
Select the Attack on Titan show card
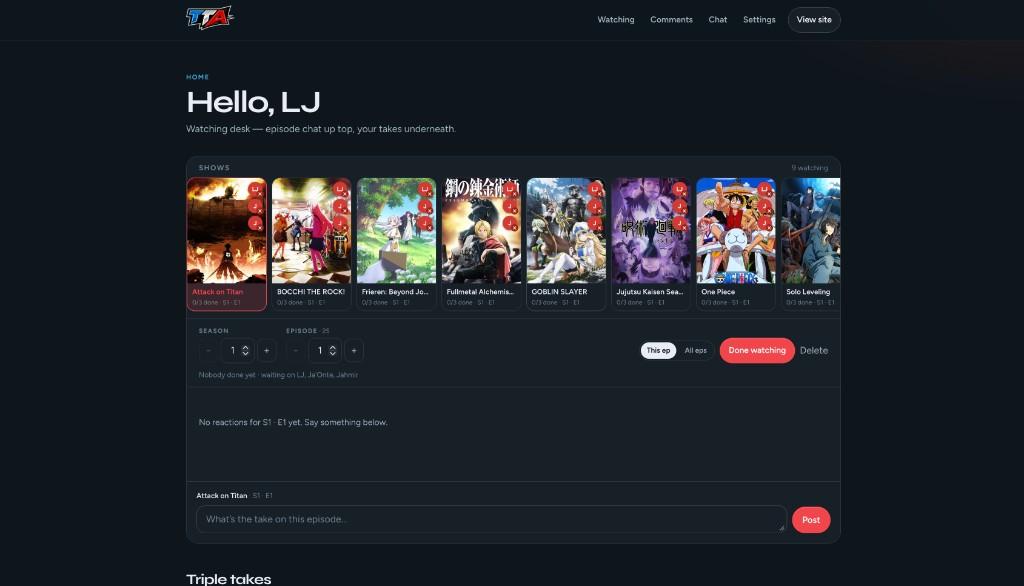227,244
